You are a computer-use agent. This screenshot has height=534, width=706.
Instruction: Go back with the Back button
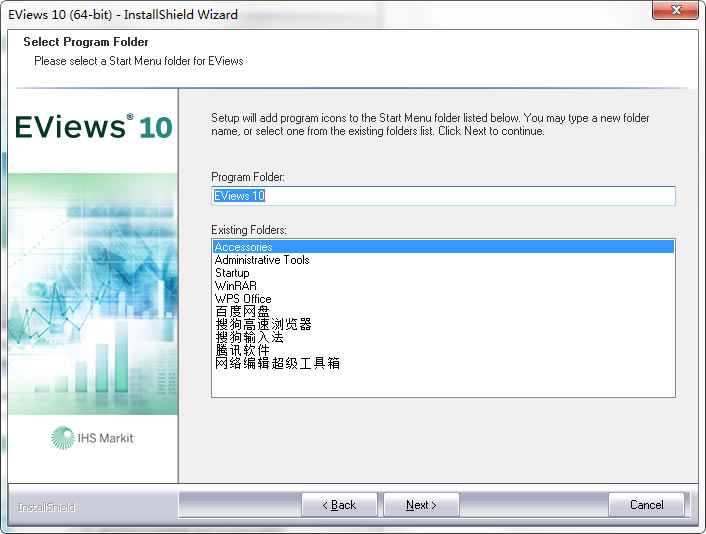(x=339, y=505)
